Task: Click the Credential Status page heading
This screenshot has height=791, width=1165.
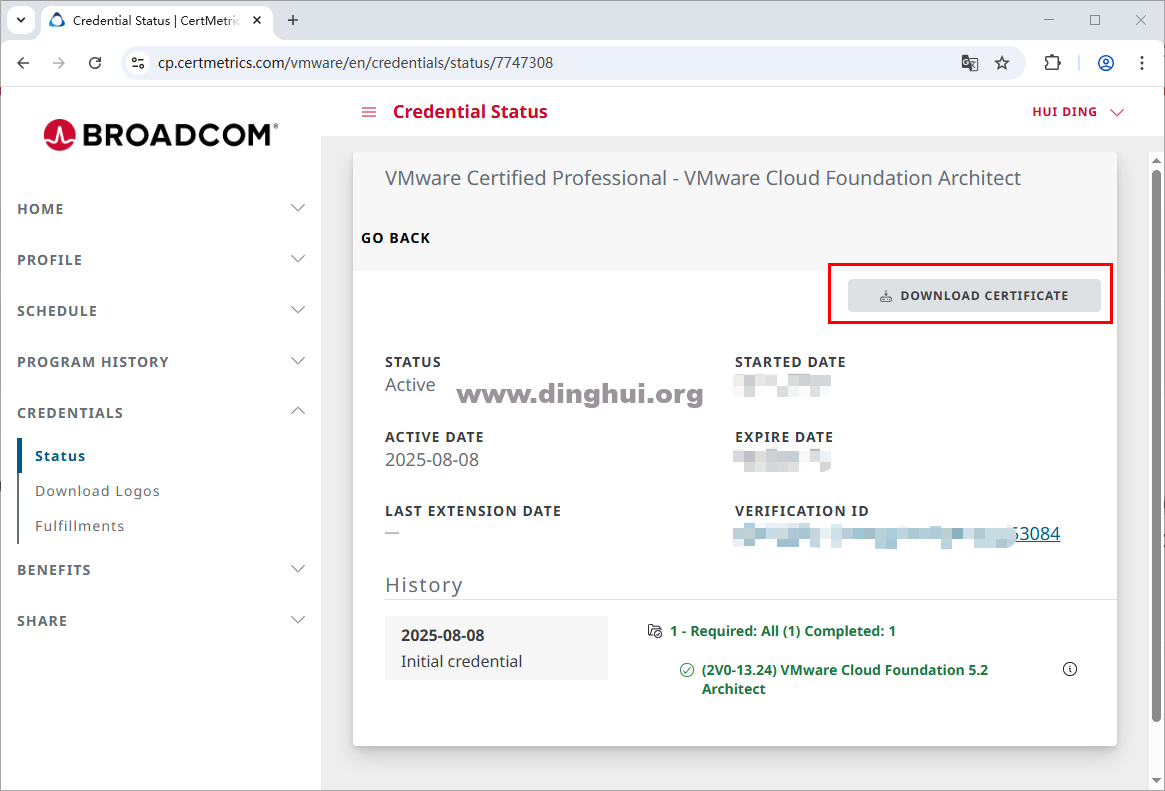Action: [470, 112]
